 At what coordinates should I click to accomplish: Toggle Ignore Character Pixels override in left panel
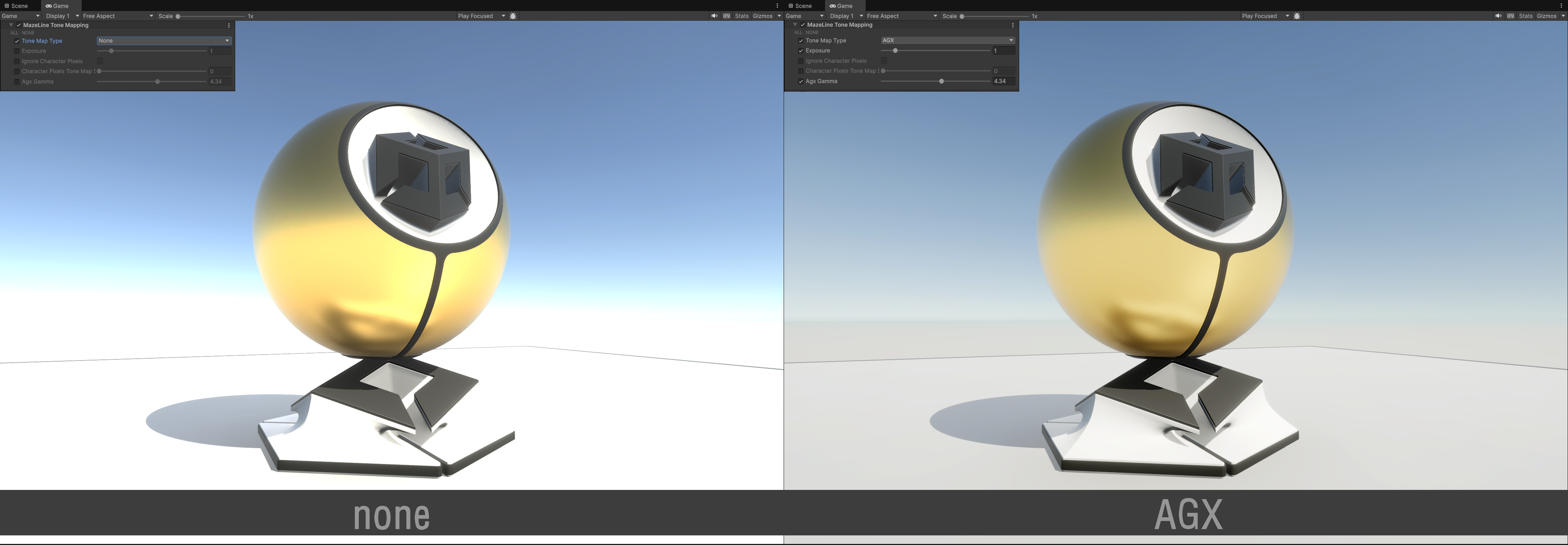click(17, 61)
